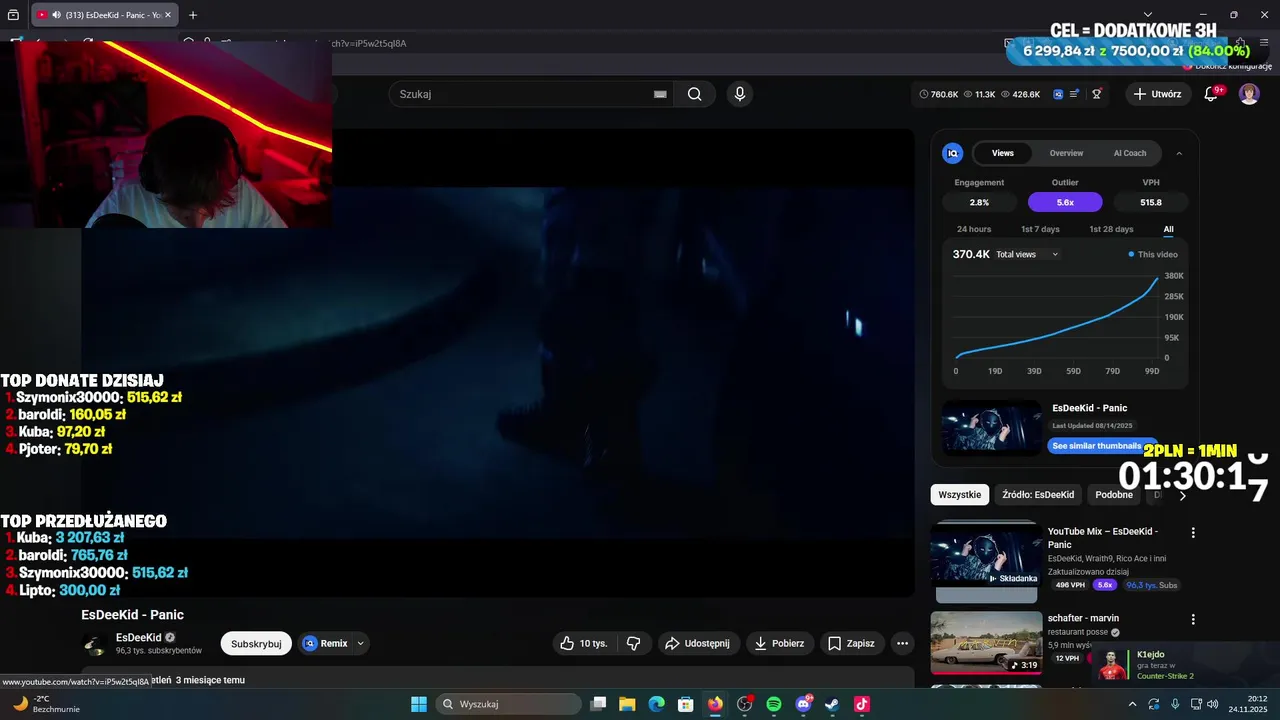Click the Utwórz create button
The image size is (1280, 720).
(1158, 94)
